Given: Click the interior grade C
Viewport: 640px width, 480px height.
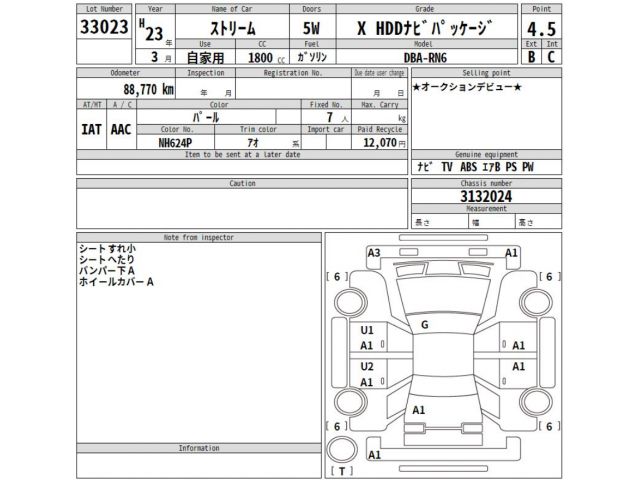Looking at the screenshot, I should click(x=551, y=57).
